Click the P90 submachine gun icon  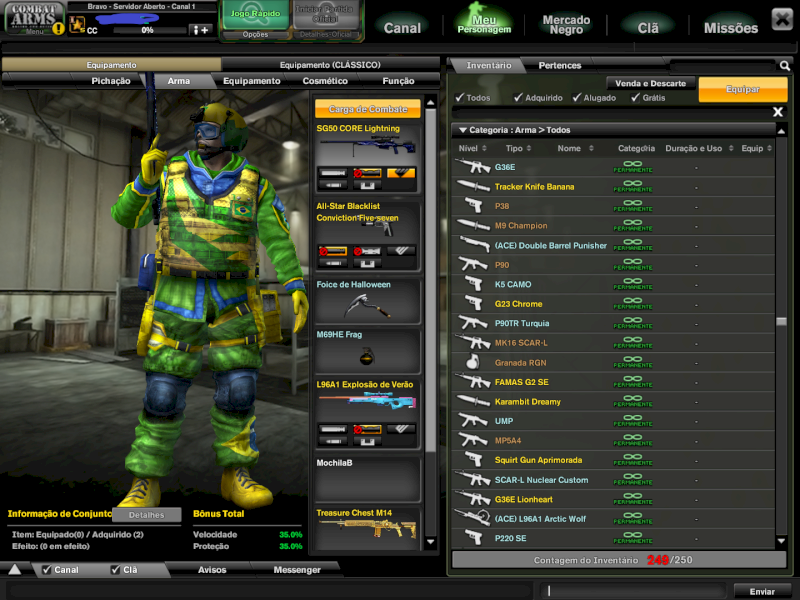(473, 264)
